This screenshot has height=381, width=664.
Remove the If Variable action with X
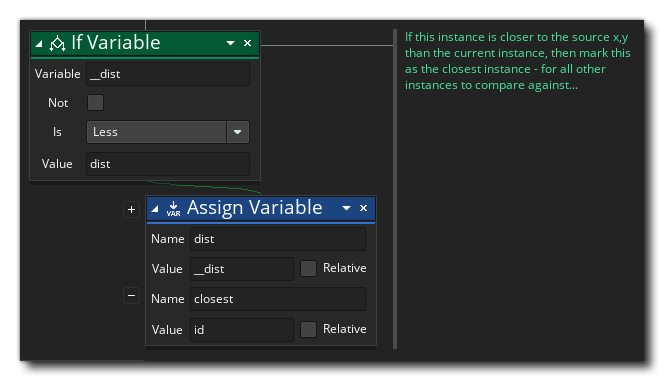click(247, 43)
